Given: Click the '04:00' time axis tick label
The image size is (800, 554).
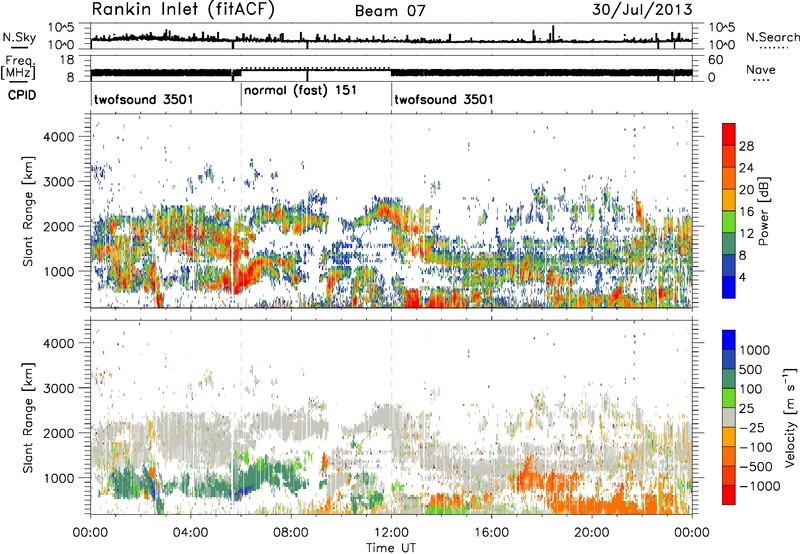Looking at the screenshot, I should point(190,533).
